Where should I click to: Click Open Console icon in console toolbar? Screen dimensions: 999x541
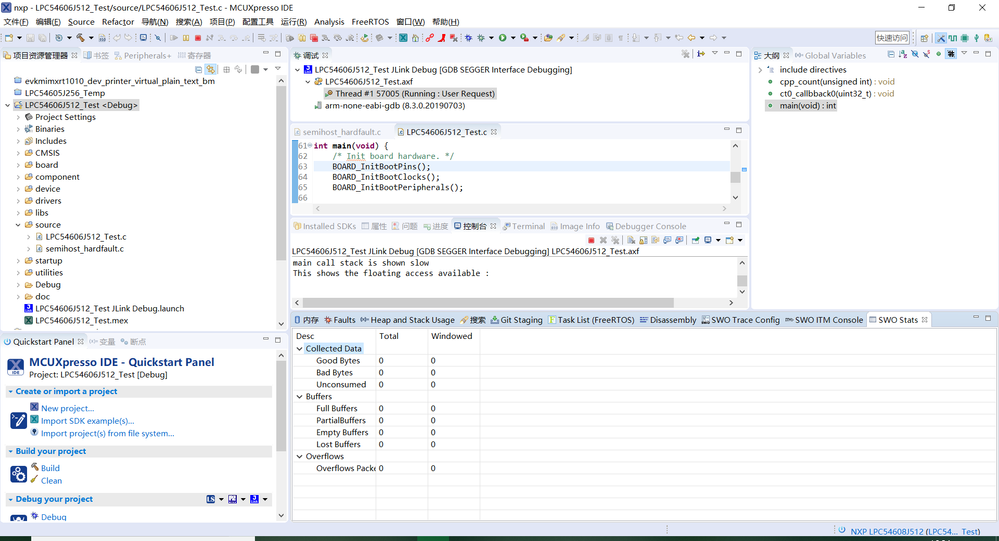[729, 240]
